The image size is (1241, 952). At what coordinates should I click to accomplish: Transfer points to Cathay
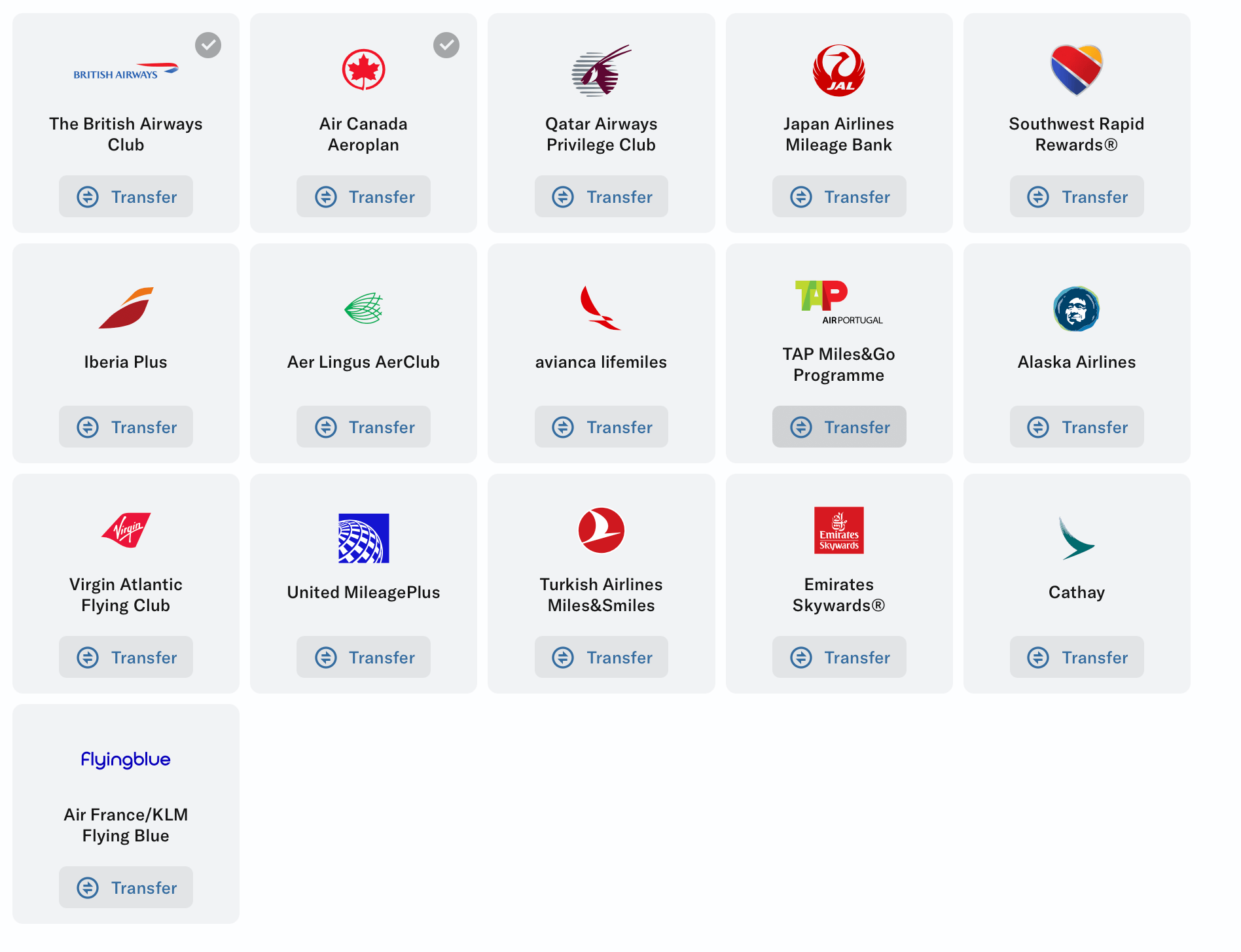[x=1077, y=657]
